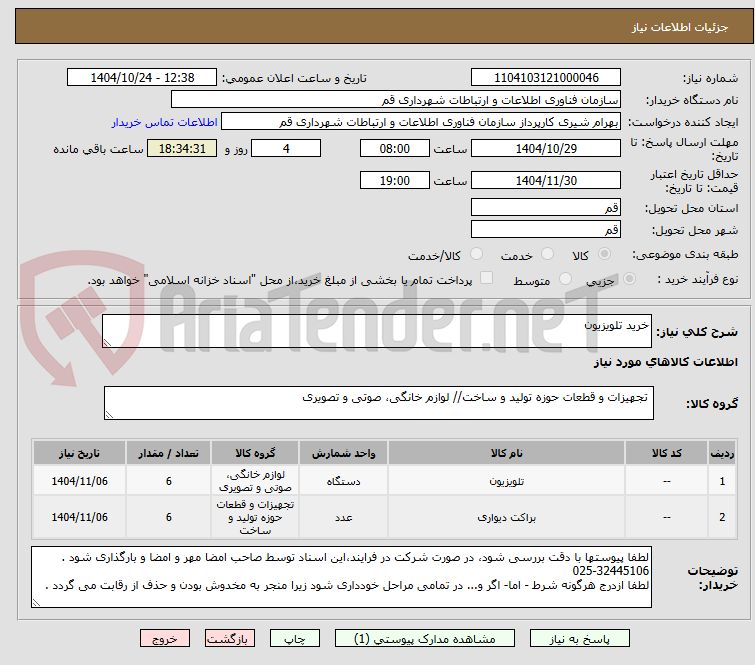Click the request creator field بهرام شیری

point(421,122)
